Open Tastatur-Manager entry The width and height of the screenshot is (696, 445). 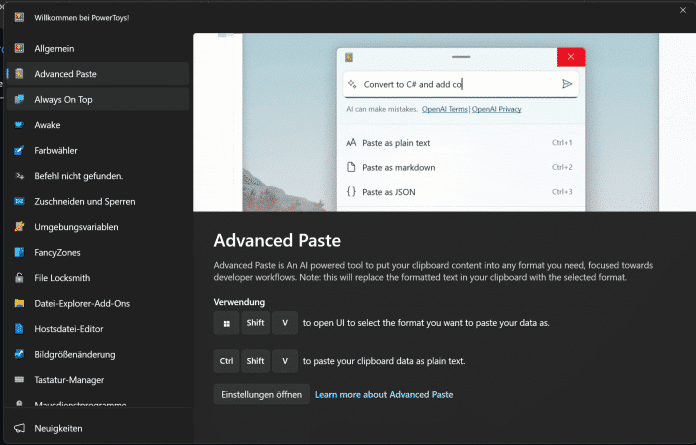(x=98, y=380)
